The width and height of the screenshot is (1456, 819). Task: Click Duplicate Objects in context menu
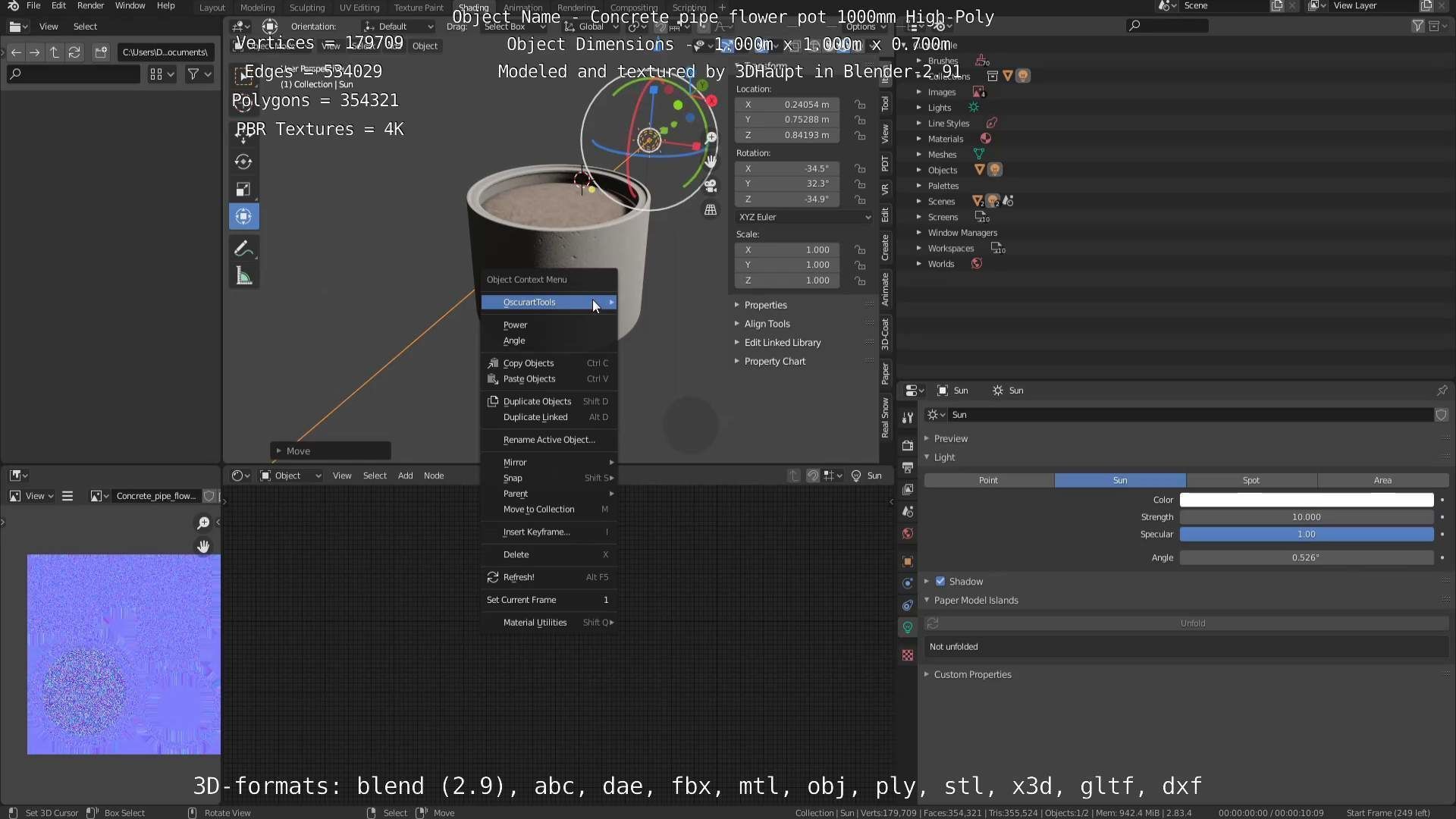[x=537, y=401]
